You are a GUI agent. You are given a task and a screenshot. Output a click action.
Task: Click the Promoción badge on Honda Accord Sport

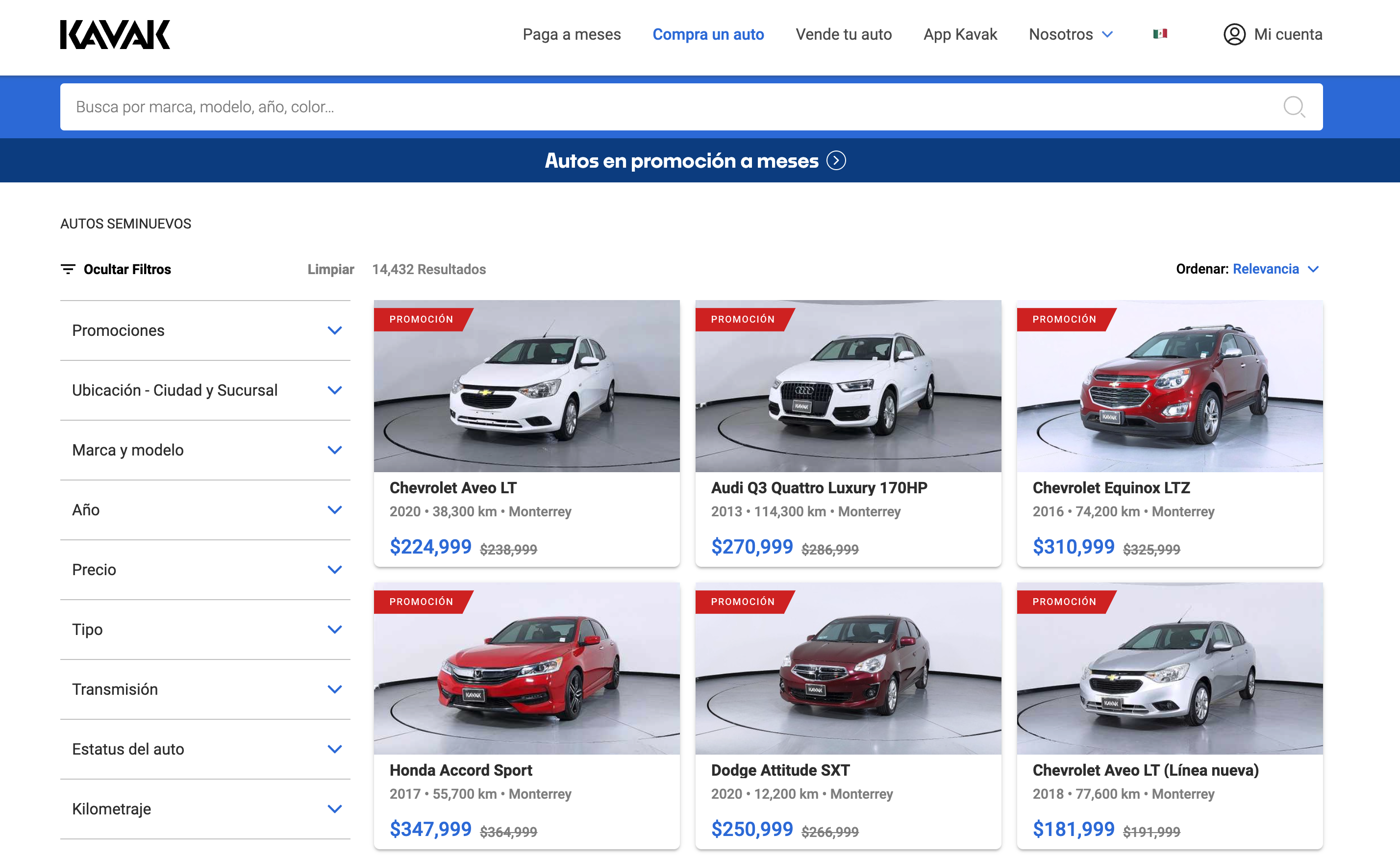pos(421,602)
